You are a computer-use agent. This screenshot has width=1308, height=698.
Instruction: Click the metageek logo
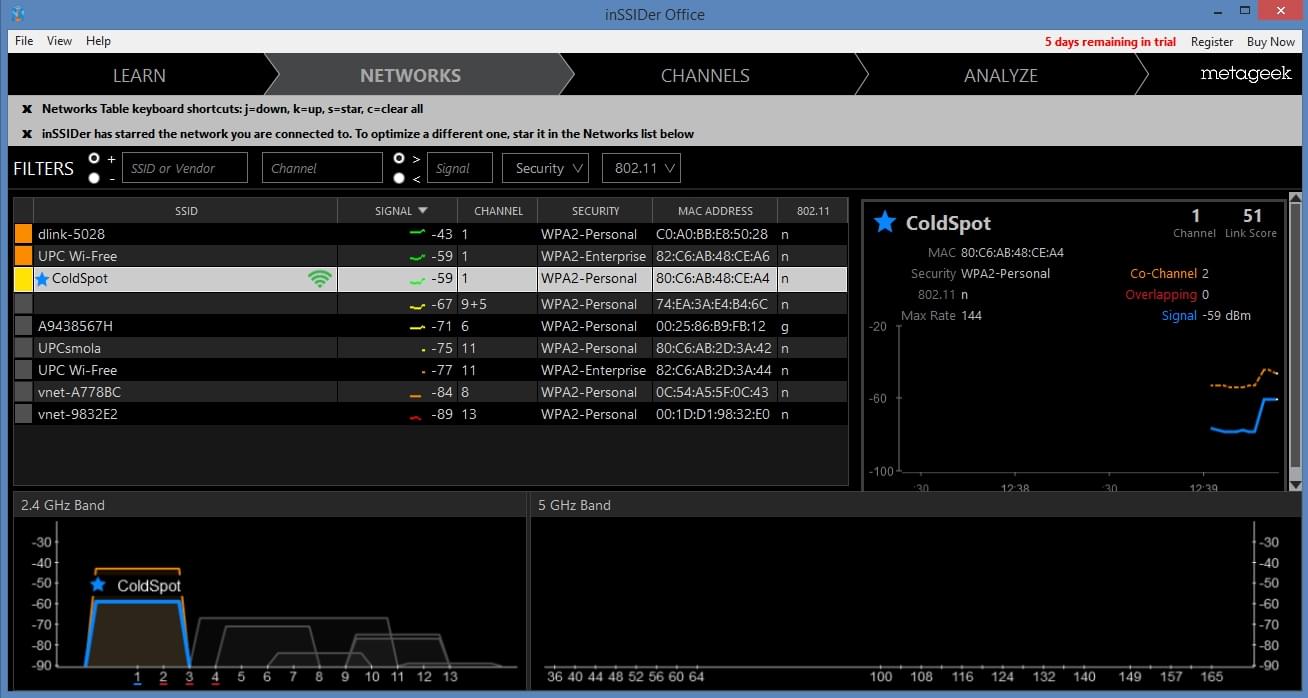coord(1246,74)
